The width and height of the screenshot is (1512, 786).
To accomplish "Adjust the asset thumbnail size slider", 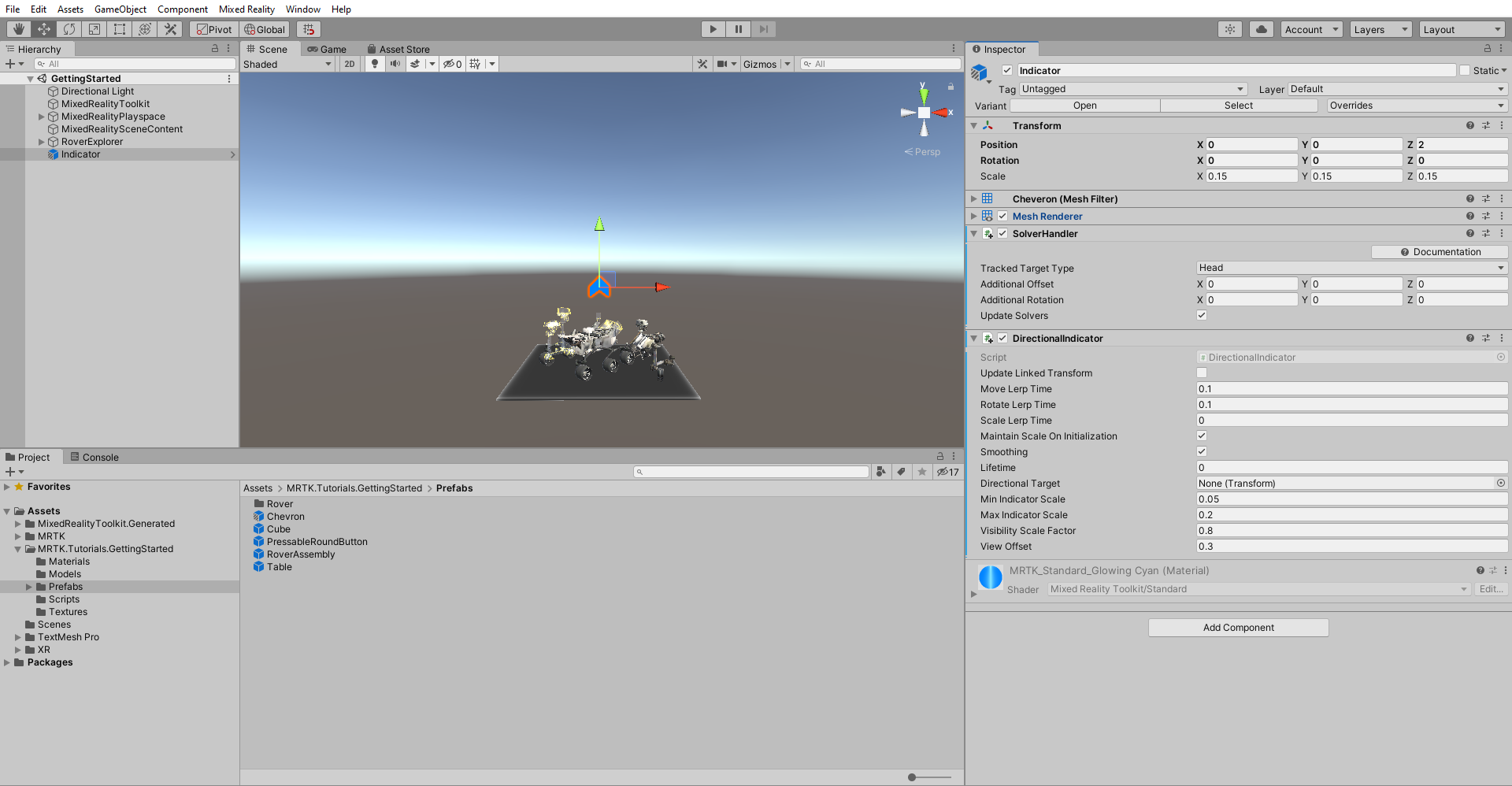I will (913, 777).
